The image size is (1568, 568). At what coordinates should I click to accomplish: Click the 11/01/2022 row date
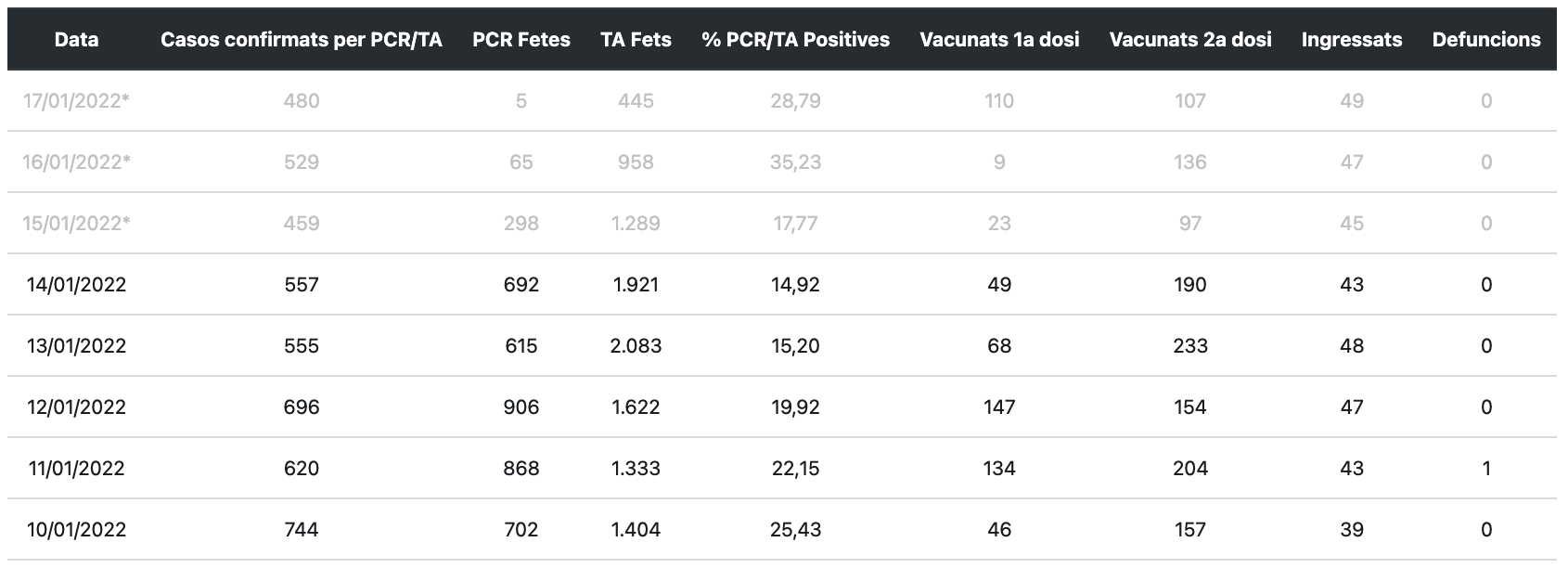coord(76,469)
